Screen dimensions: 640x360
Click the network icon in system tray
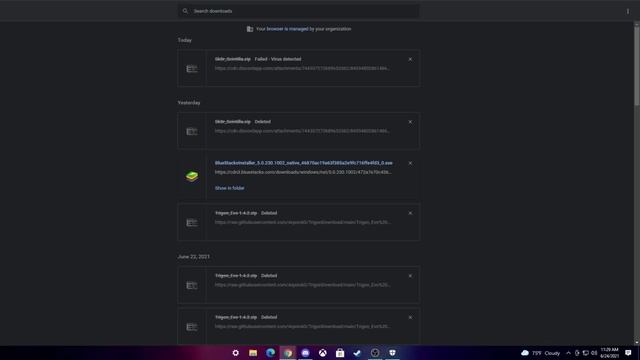[586, 353]
